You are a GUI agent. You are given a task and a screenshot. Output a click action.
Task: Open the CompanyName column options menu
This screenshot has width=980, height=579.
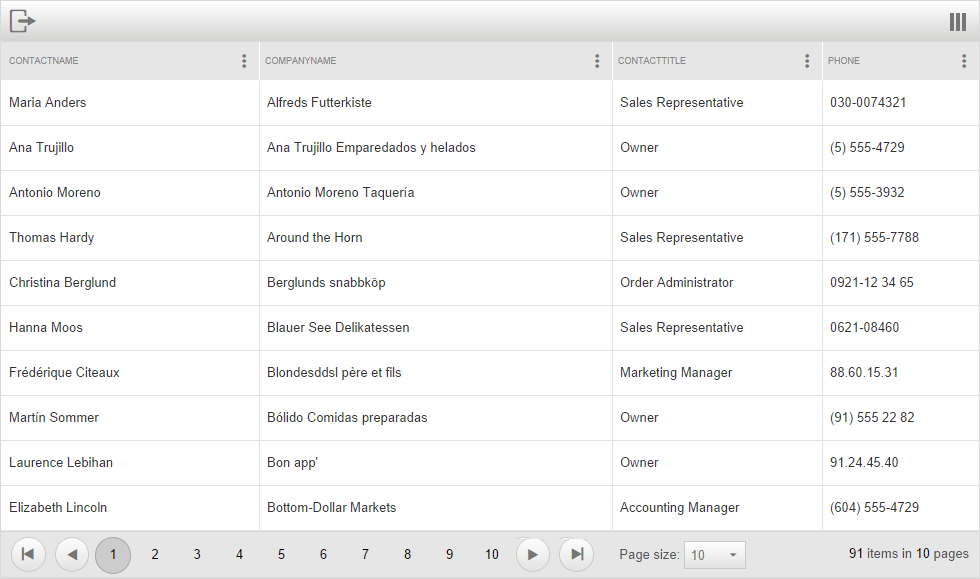(597, 61)
